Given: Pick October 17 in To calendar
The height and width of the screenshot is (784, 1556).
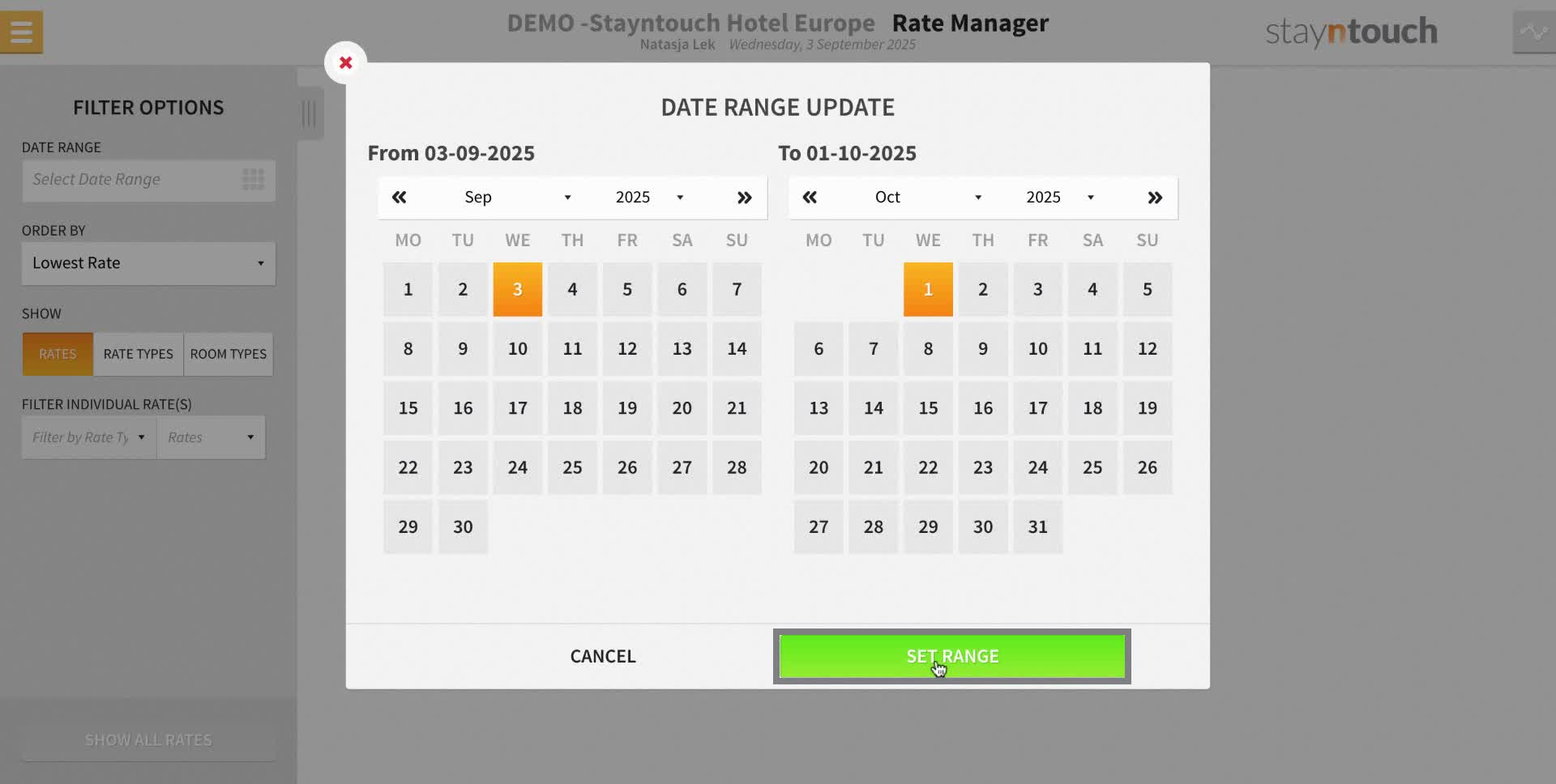Looking at the screenshot, I should [1037, 408].
